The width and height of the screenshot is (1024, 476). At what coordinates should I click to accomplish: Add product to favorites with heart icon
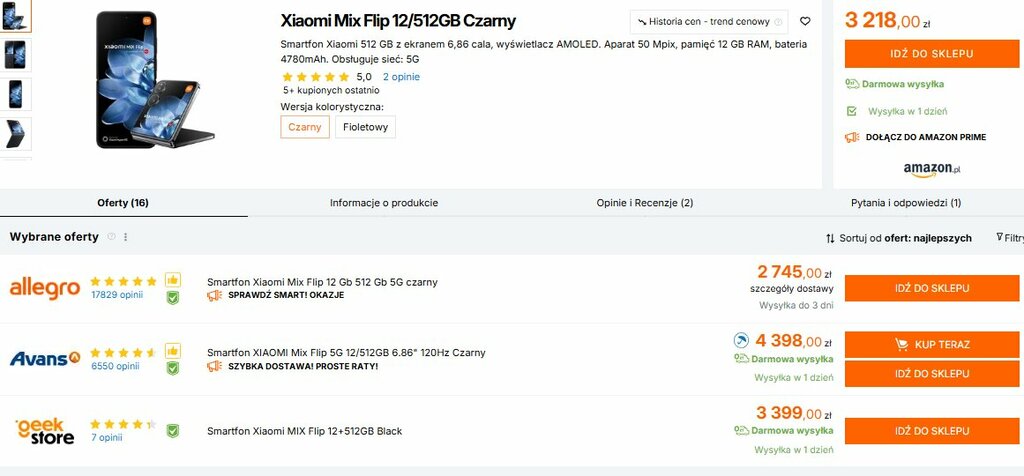(806, 21)
